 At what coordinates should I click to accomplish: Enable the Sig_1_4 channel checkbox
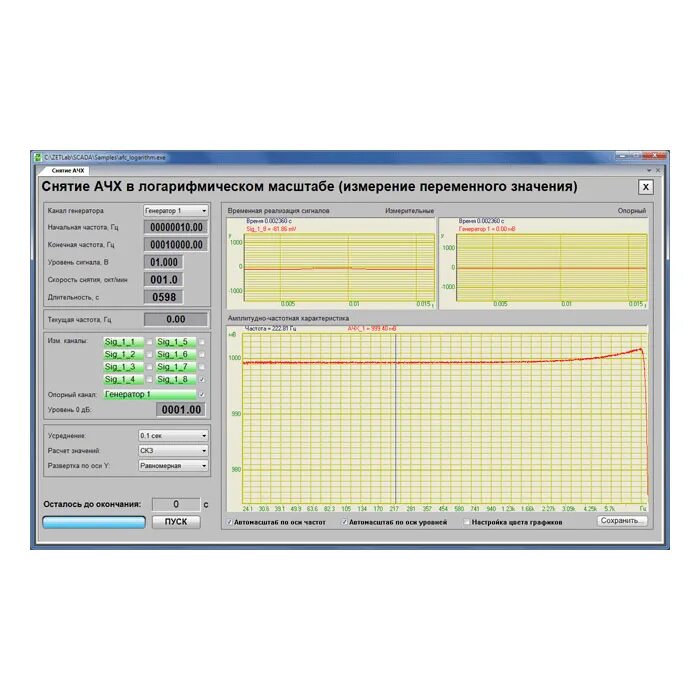pos(150,379)
